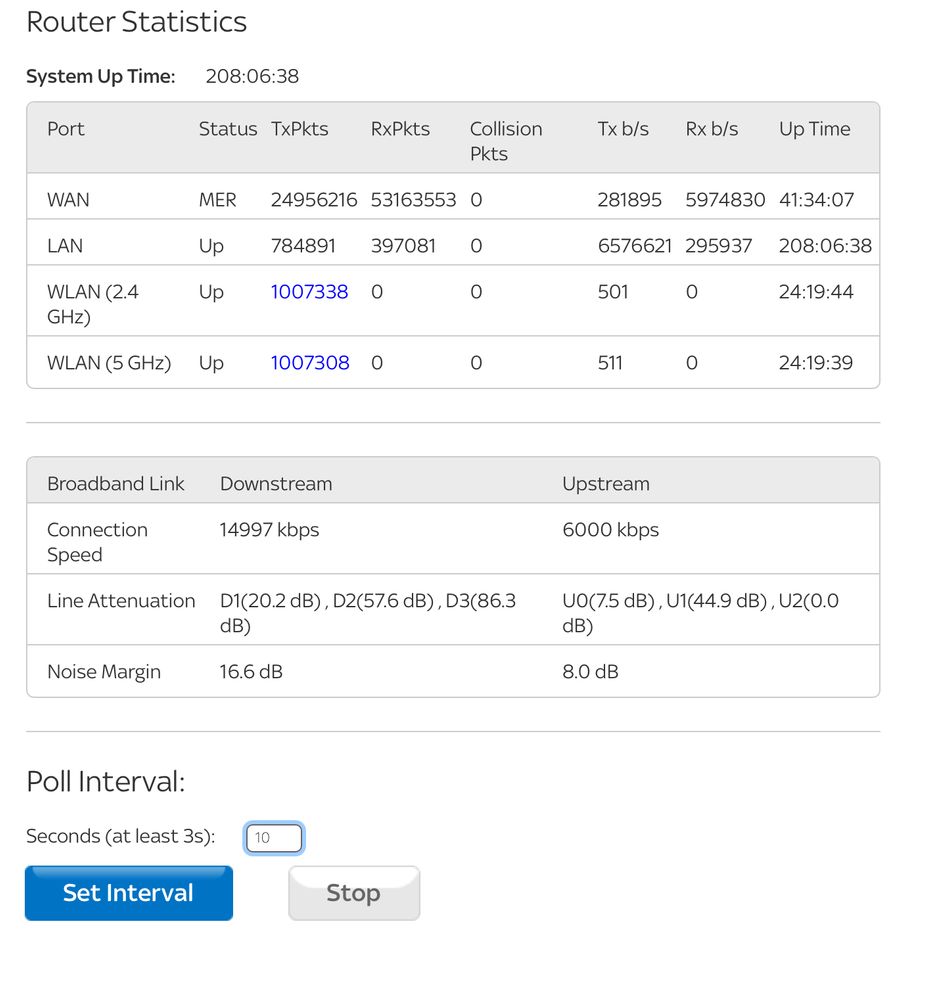Select the WAN row label

pyautogui.click(x=68, y=200)
